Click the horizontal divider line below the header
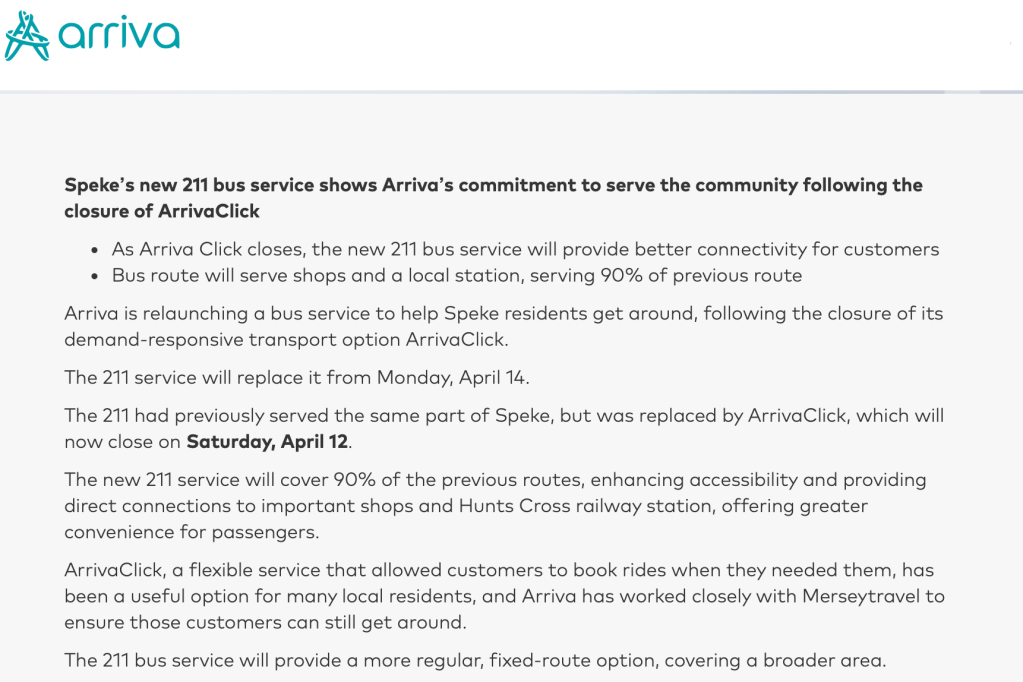 (x=511, y=92)
